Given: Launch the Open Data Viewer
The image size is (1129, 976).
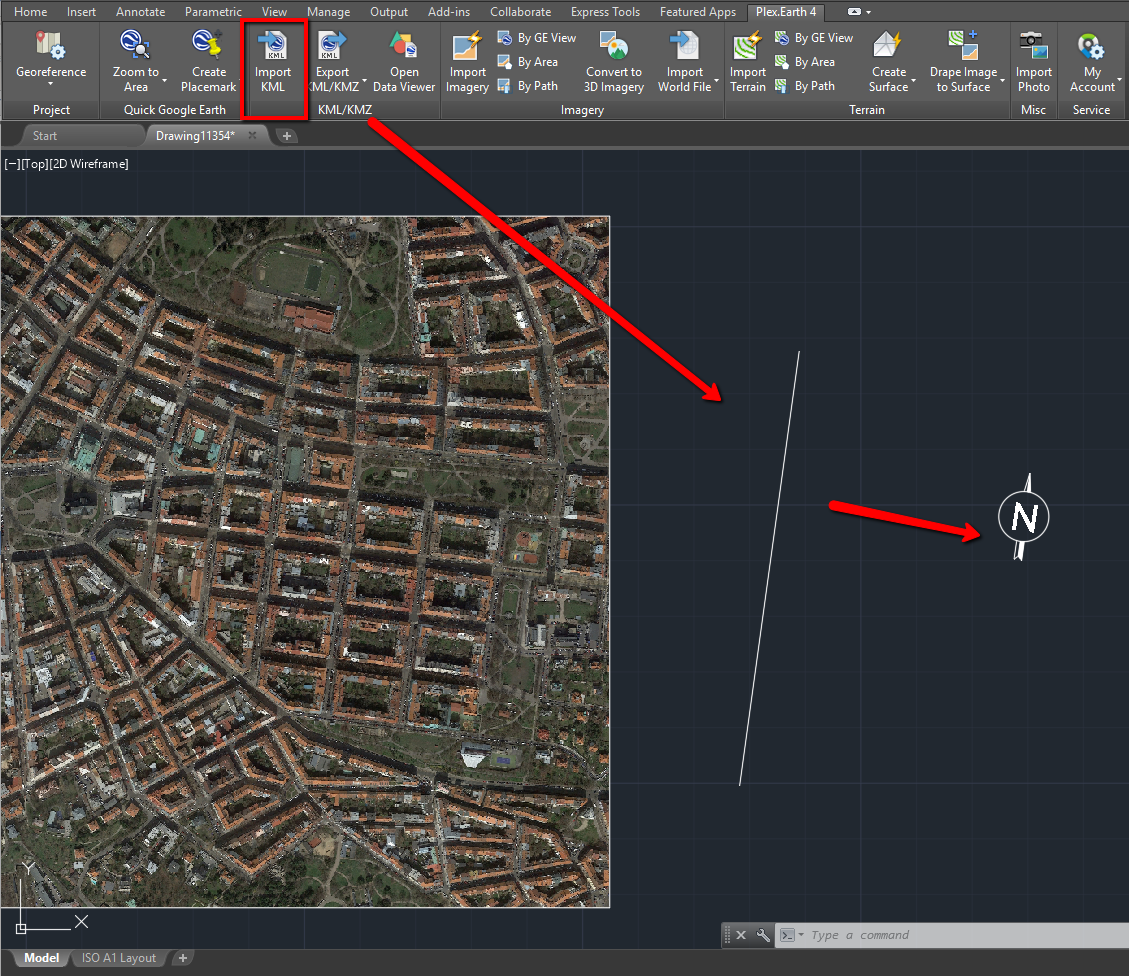Looking at the screenshot, I should 403,62.
